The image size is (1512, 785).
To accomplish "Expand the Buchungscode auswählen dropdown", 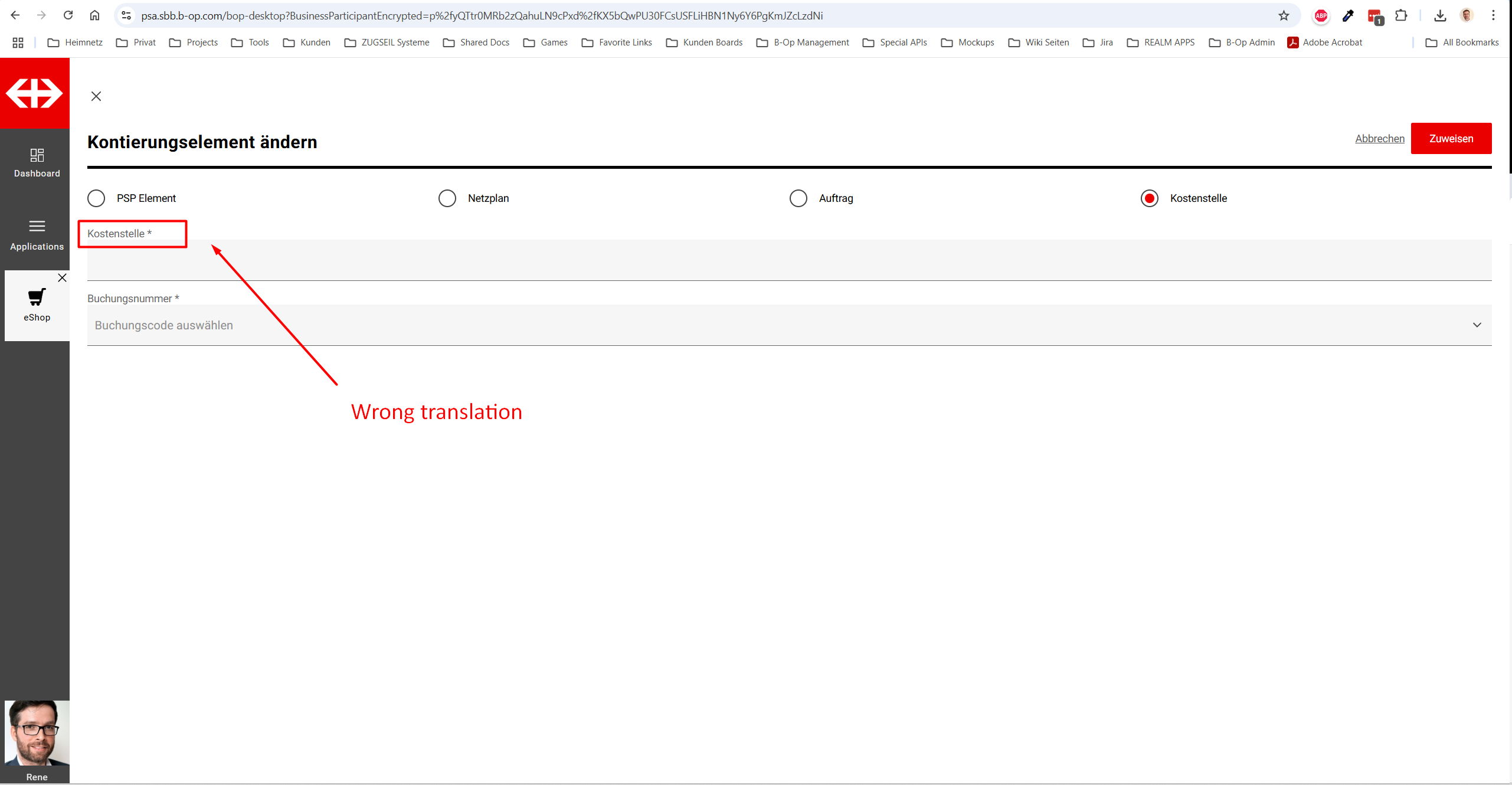I will (1477, 325).
